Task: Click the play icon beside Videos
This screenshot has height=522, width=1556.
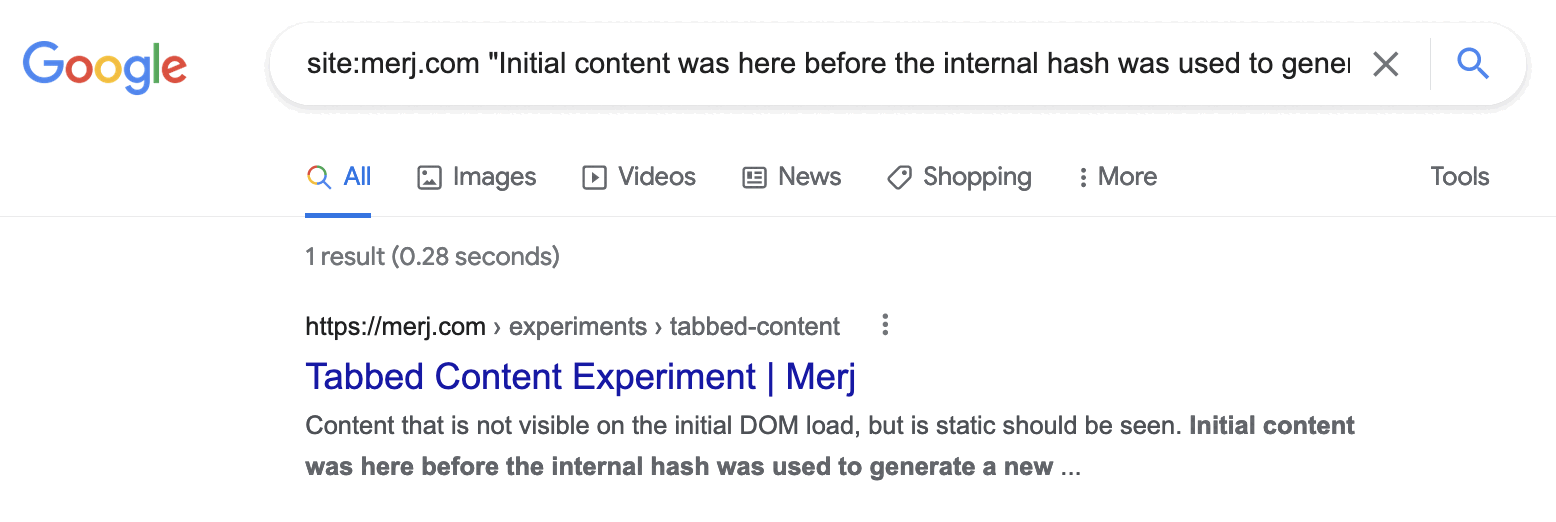Action: 594,178
